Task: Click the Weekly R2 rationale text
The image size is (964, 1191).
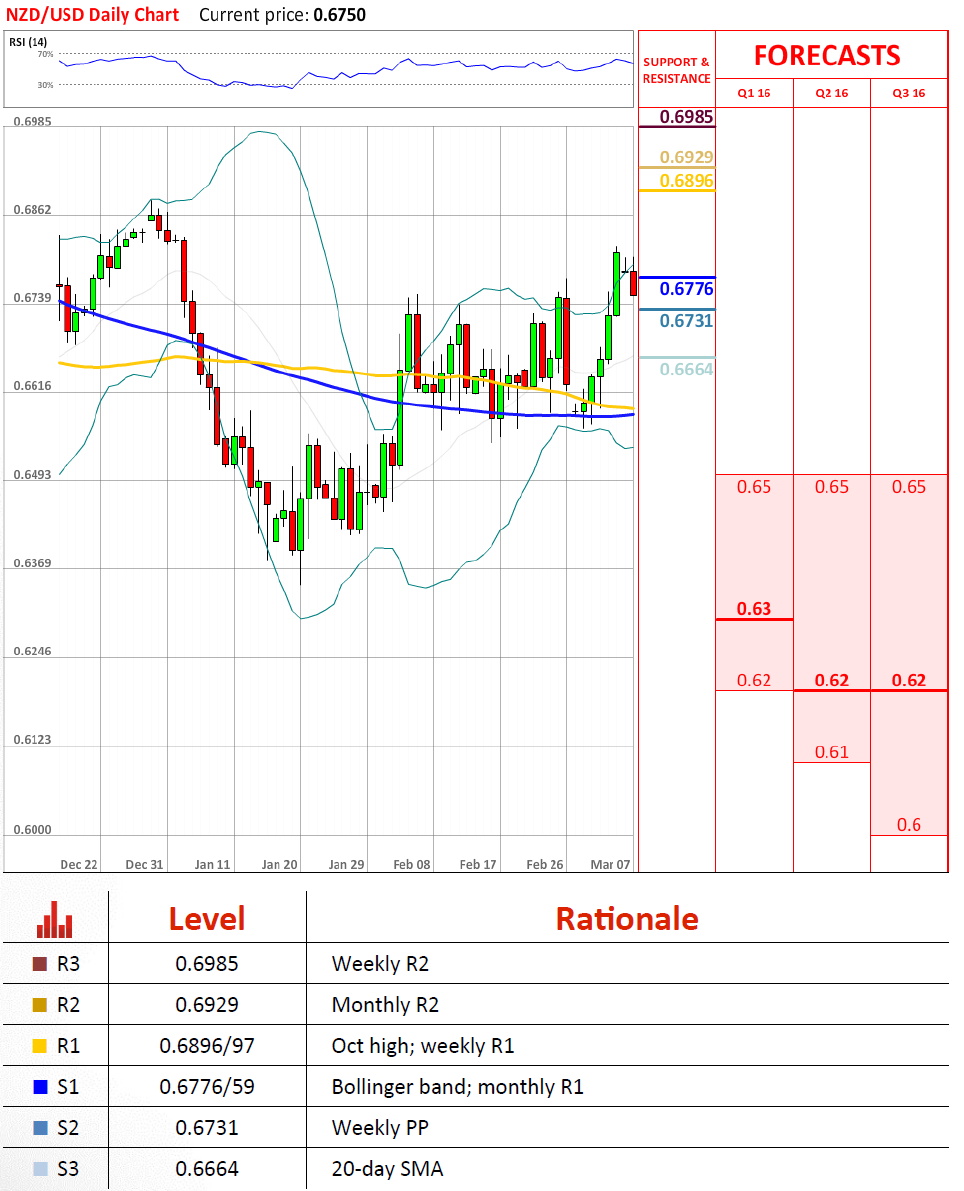Action: click(x=380, y=964)
